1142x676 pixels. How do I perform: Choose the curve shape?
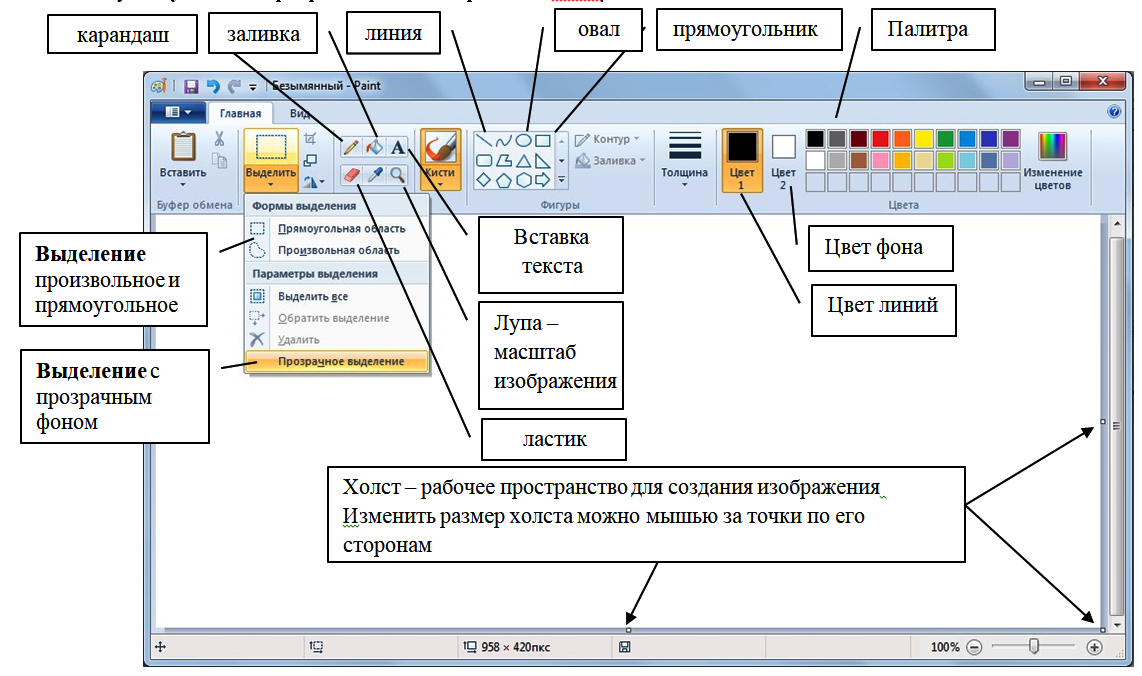[503, 141]
